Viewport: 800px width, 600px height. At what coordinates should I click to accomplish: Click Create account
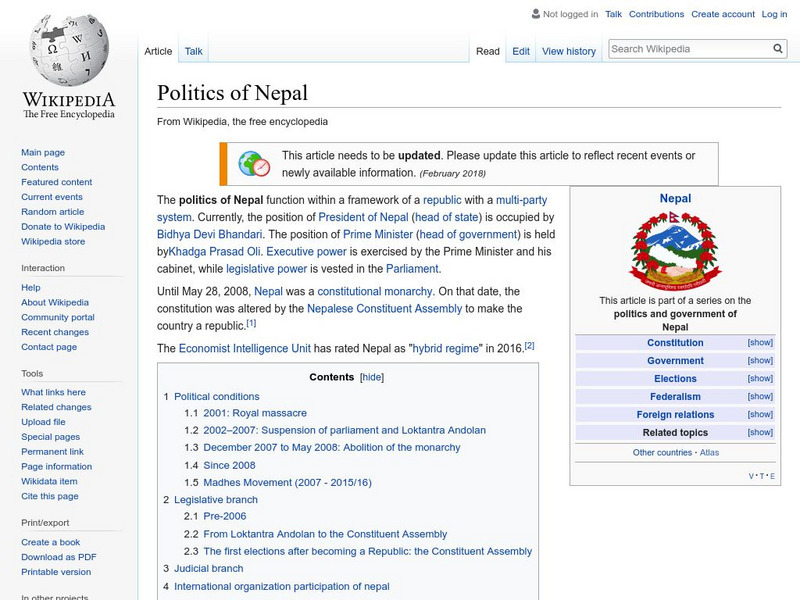pos(723,14)
